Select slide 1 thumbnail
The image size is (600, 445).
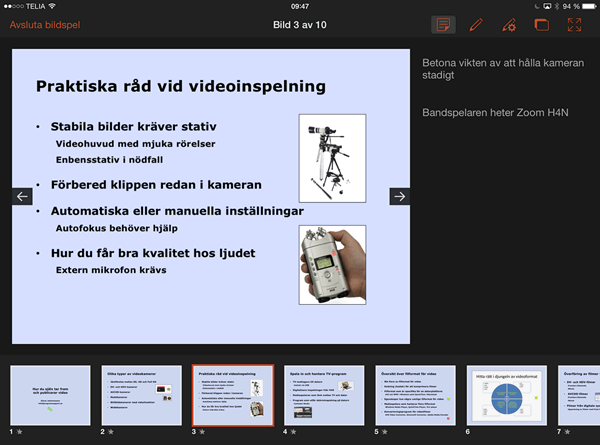point(50,395)
